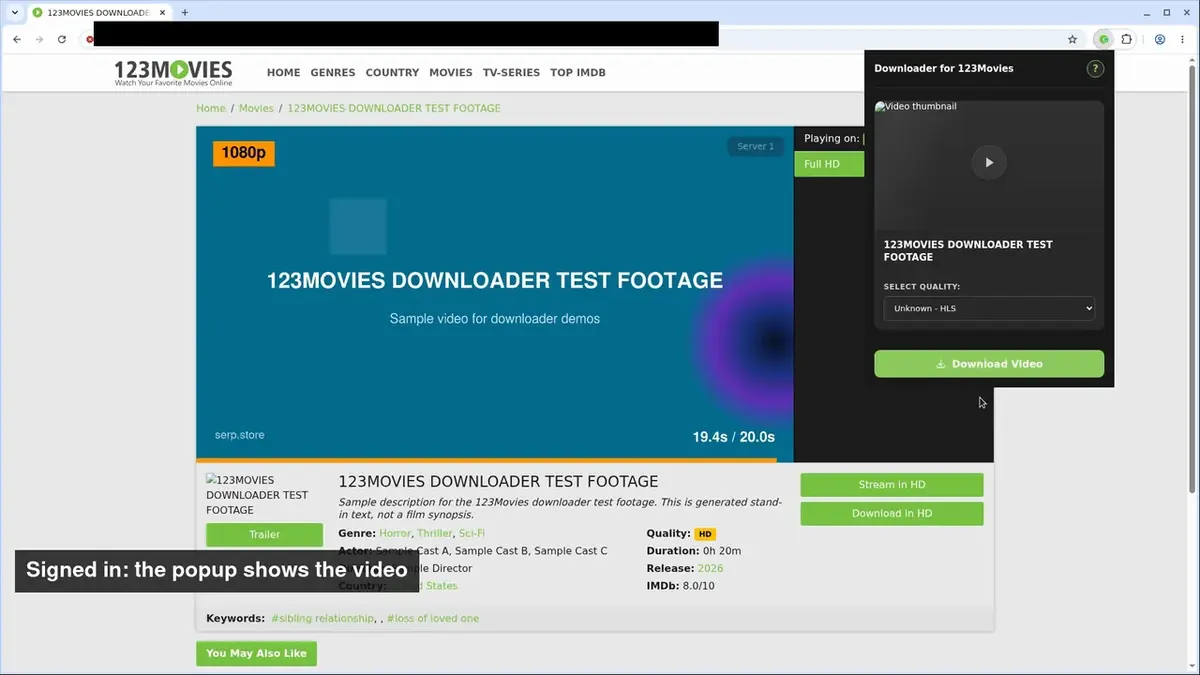Click the 19.4s / 20.0s time display
1200x675 pixels.
(734, 437)
